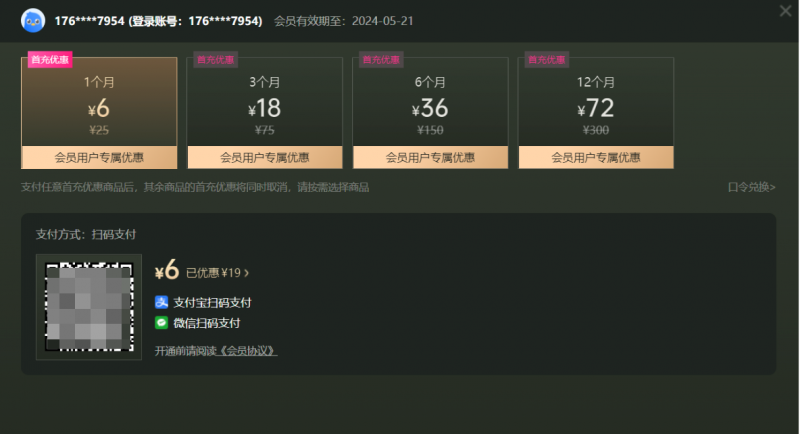The width and height of the screenshot is (800, 434).
Task: Click the 支付方式: 扫码支付 heading
Action: (x=86, y=234)
